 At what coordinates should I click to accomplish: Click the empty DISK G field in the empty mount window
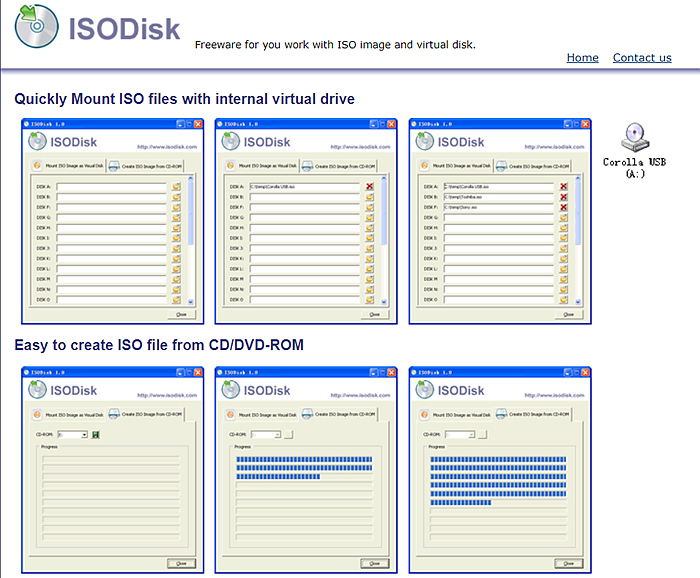coord(111,217)
